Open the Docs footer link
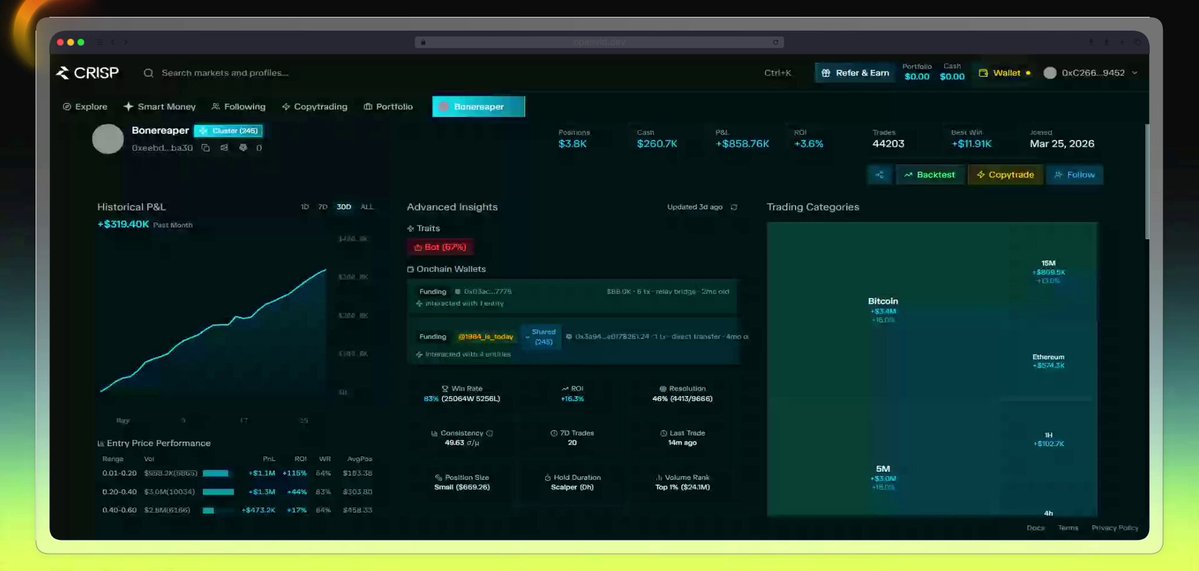Viewport: 1199px width, 571px height. click(x=1035, y=527)
